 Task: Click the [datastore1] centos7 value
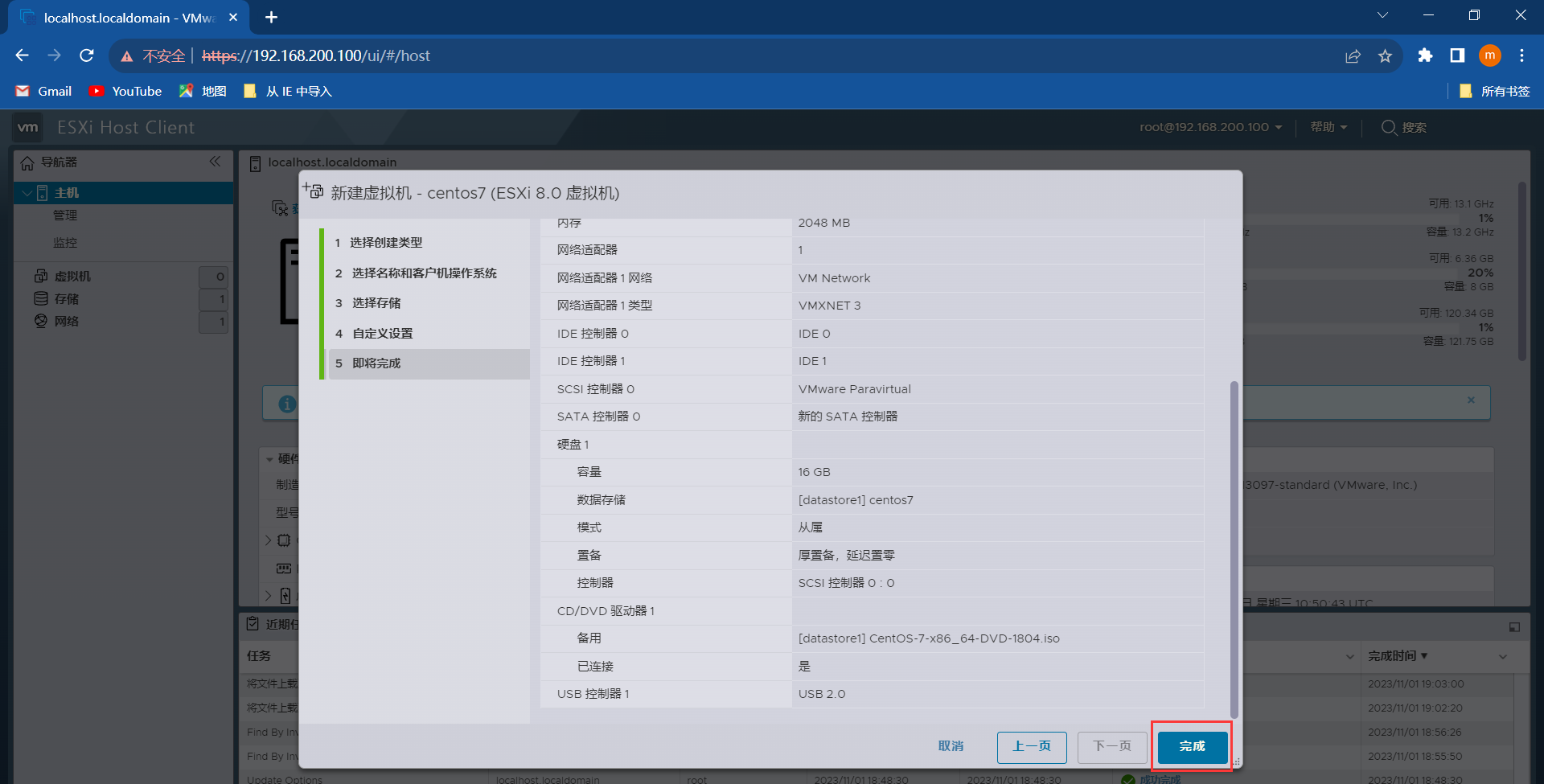[x=856, y=500]
